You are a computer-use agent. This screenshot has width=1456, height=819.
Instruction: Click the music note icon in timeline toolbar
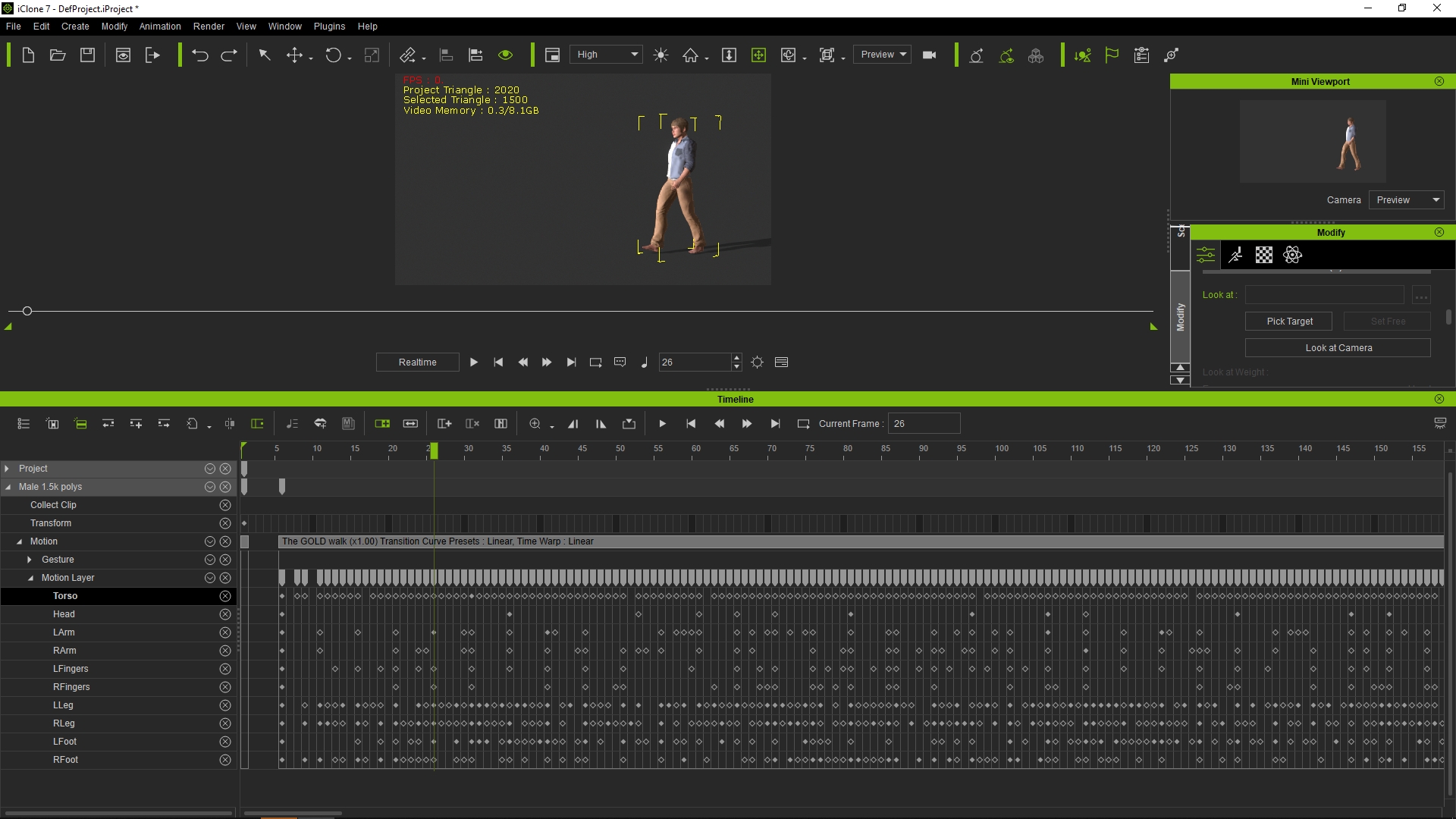point(292,424)
